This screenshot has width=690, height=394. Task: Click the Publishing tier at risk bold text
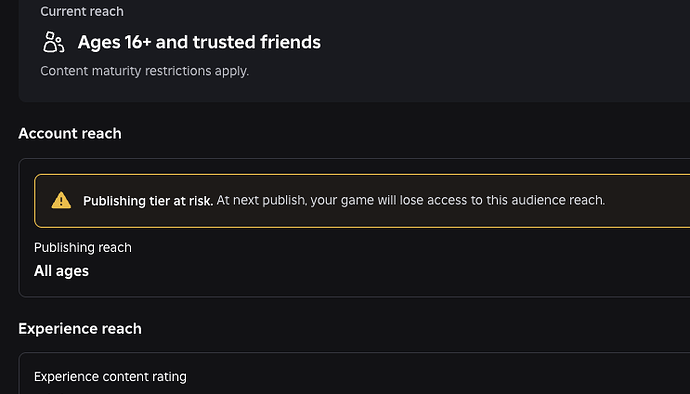coord(148,201)
